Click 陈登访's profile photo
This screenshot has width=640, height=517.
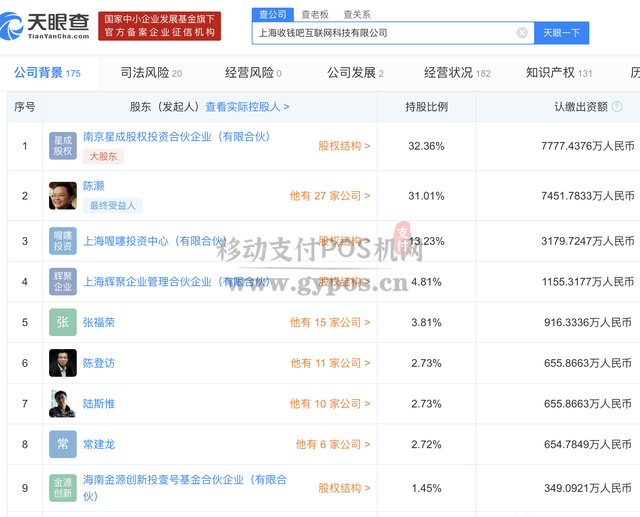pyautogui.click(x=63, y=363)
